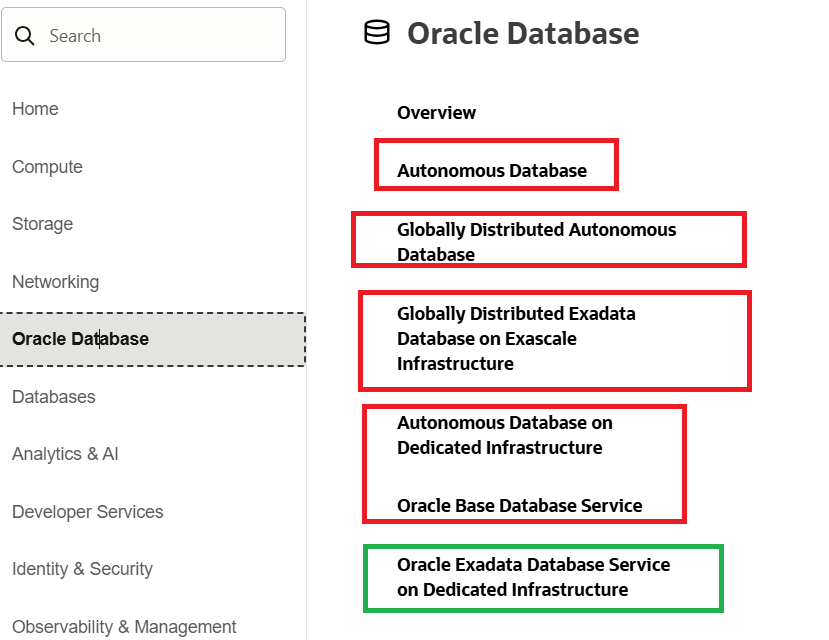Focus the Search input field

[143, 35]
